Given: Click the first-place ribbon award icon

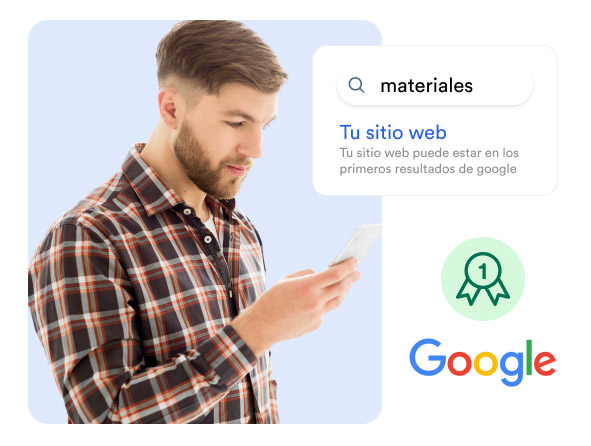Looking at the screenshot, I should (483, 279).
